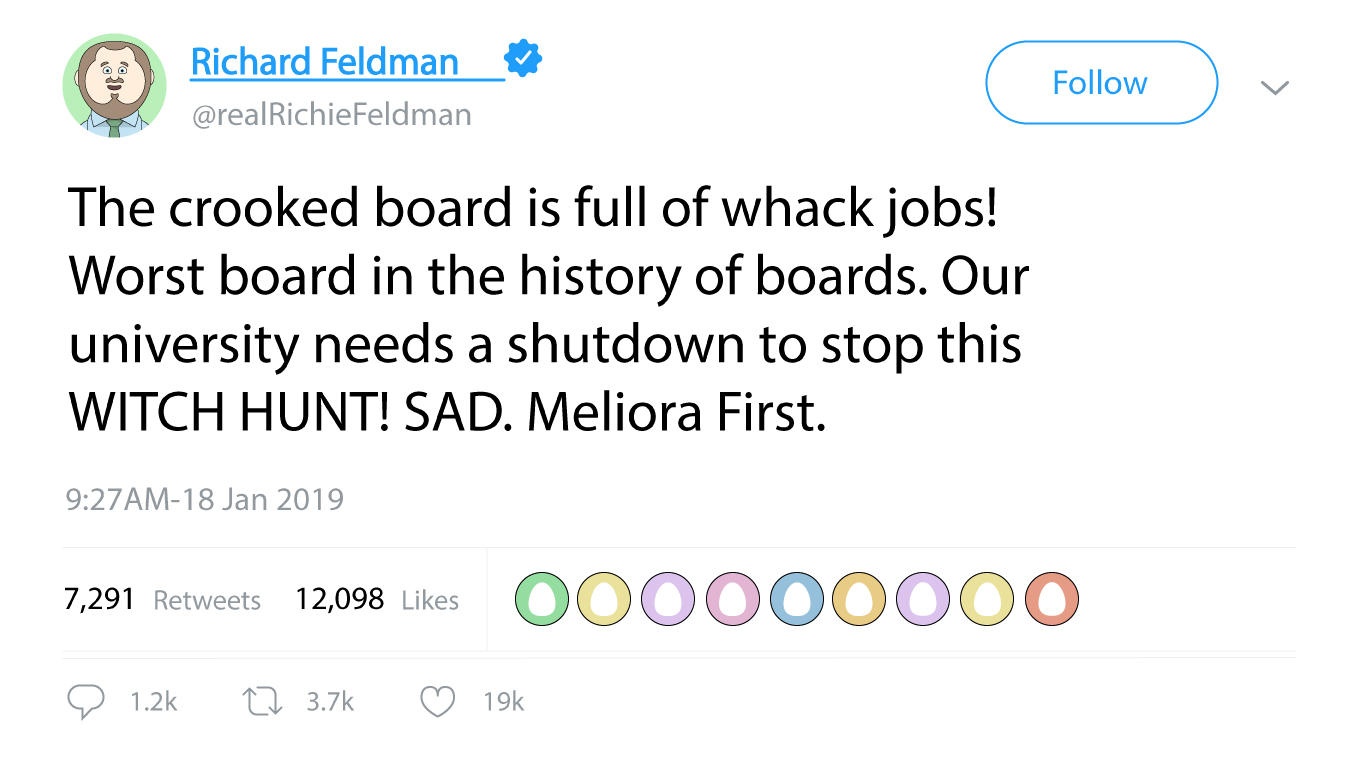Click the blue verified badge
The image size is (1366, 768).
(523, 60)
